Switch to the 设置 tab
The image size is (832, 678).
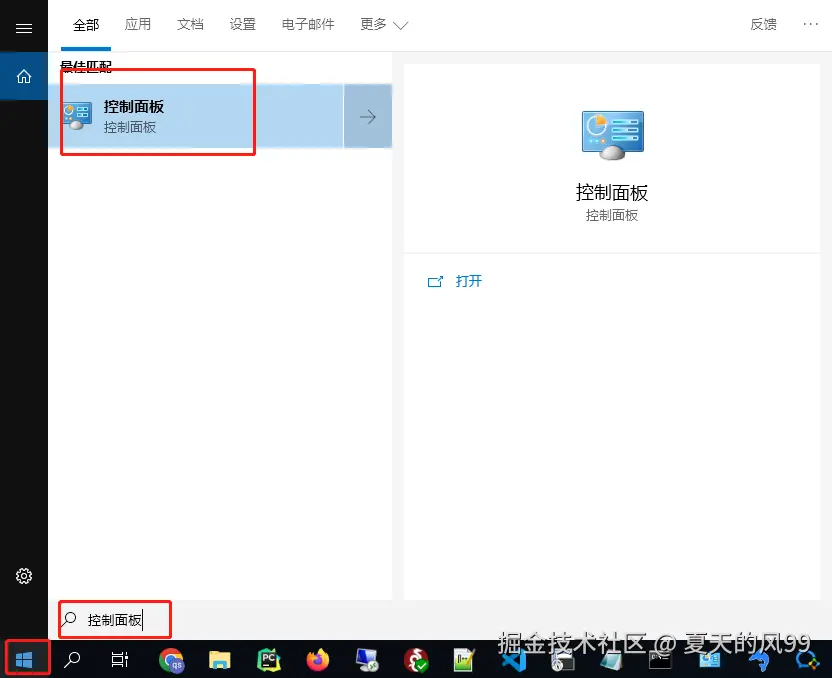coord(242,24)
